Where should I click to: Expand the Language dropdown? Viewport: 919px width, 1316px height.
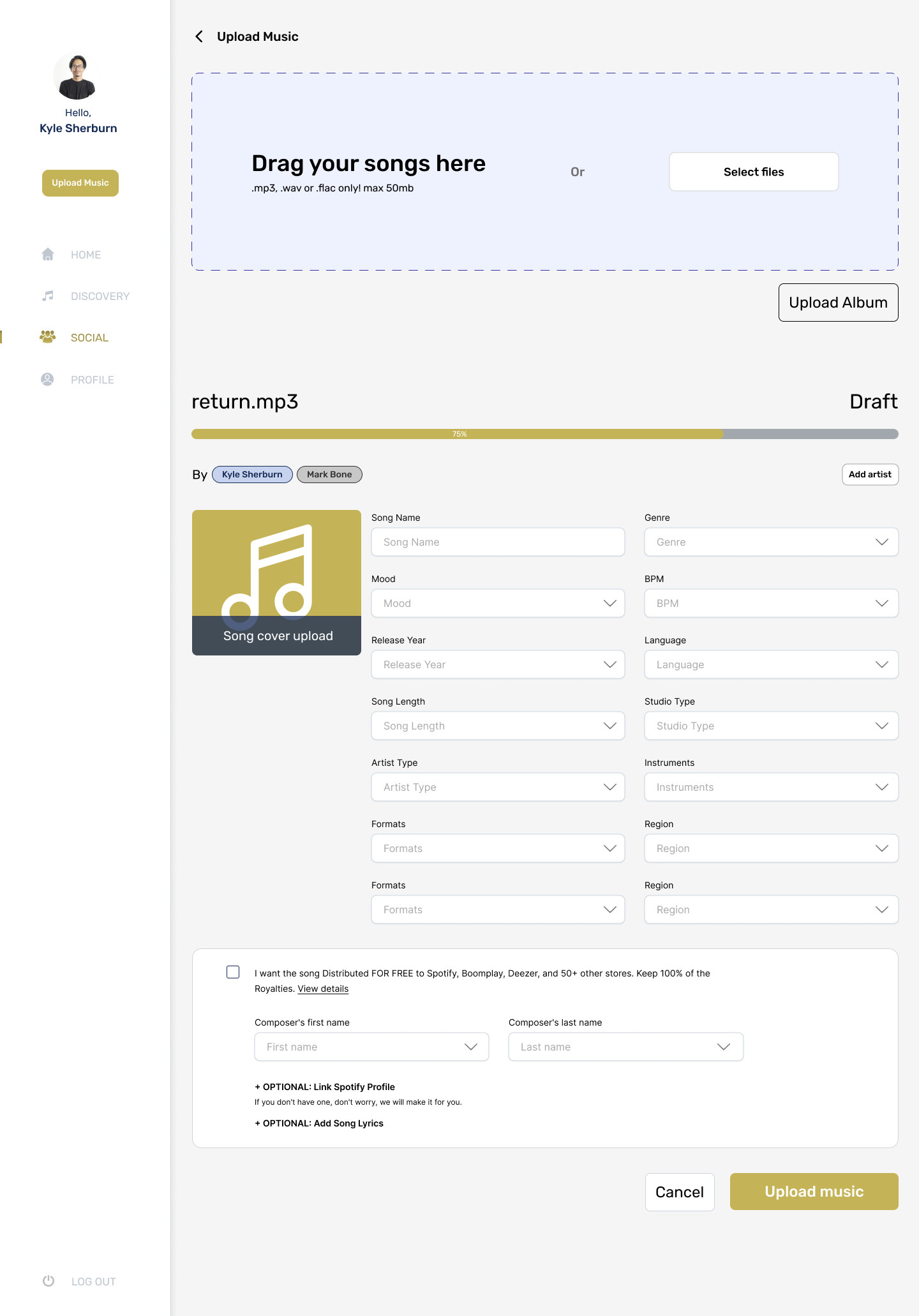(771, 664)
